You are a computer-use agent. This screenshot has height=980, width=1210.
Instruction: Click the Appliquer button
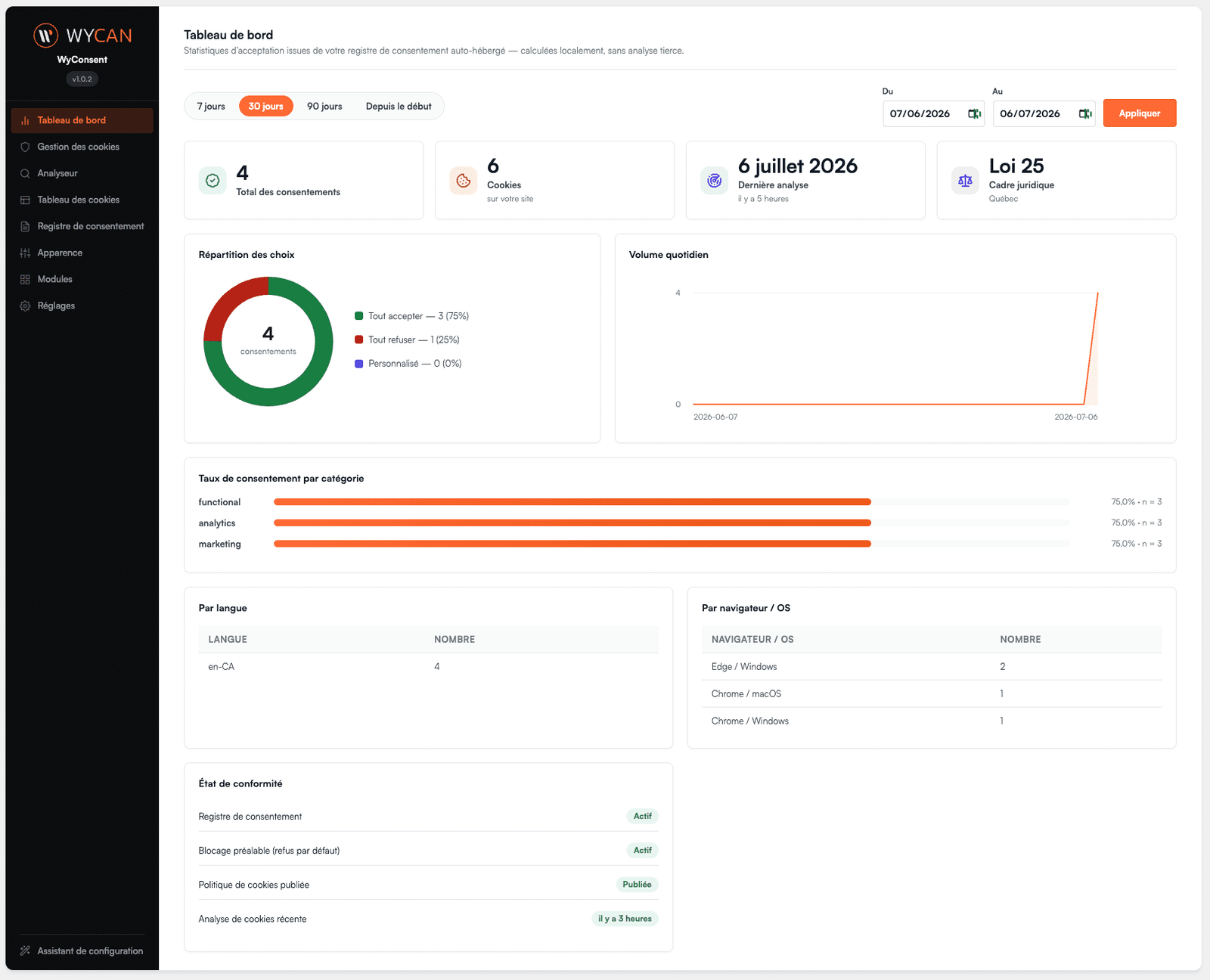[x=1140, y=113]
